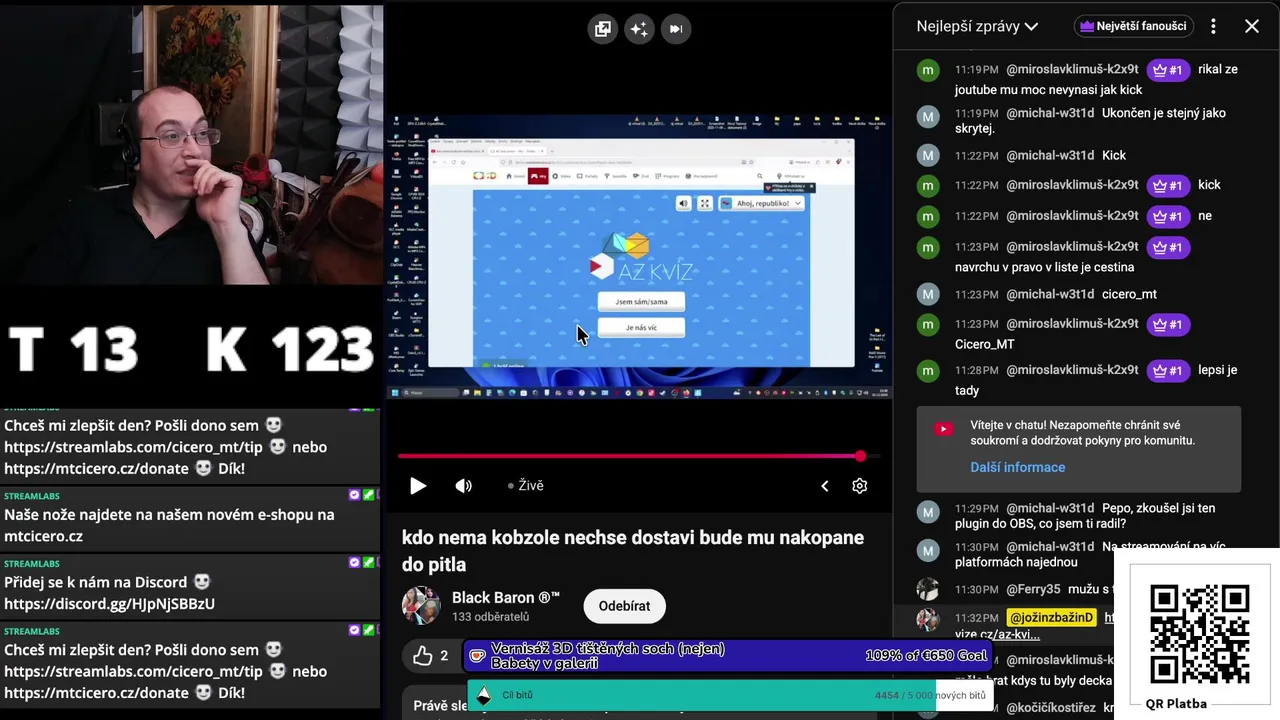
Task: Click the avatar on the 'Na streamování na víc' message
Action: click(928, 551)
